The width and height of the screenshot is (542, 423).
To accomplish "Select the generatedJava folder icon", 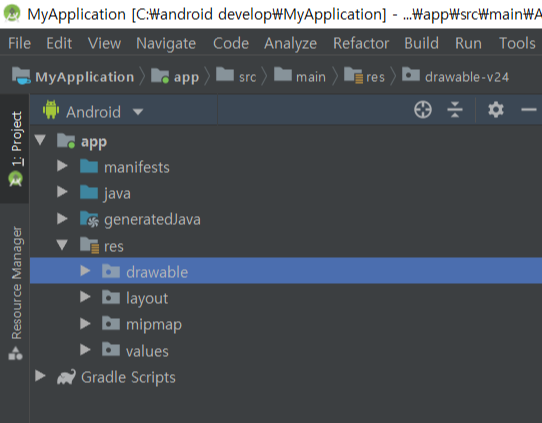I will coord(90,219).
